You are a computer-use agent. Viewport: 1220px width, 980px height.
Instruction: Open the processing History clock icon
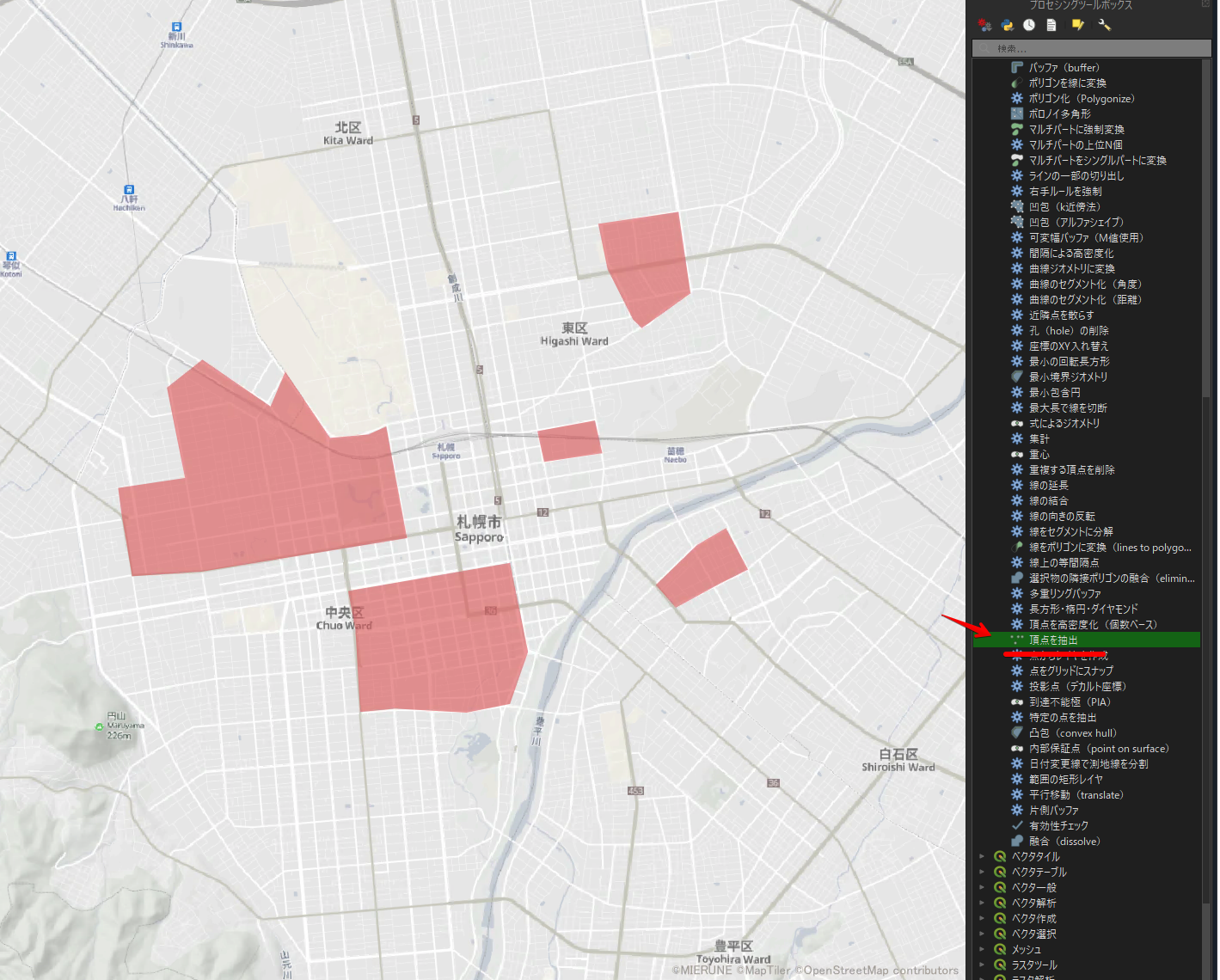pyautogui.click(x=1029, y=25)
